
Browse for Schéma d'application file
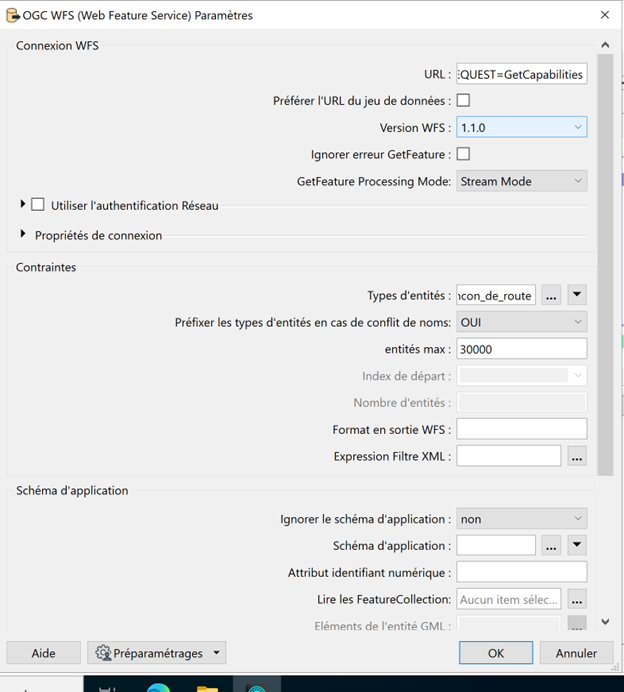coord(551,545)
